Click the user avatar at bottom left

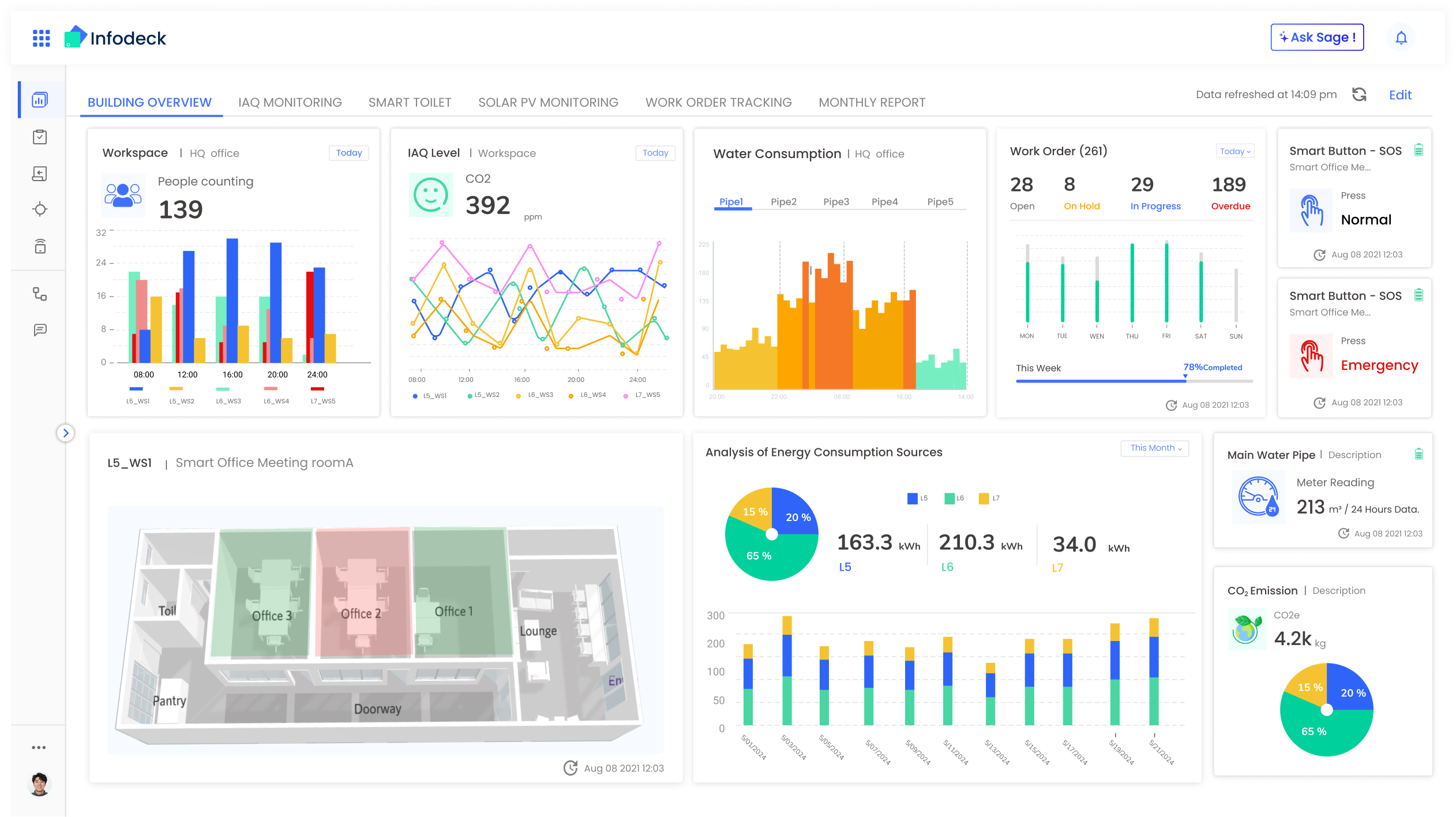tap(39, 784)
